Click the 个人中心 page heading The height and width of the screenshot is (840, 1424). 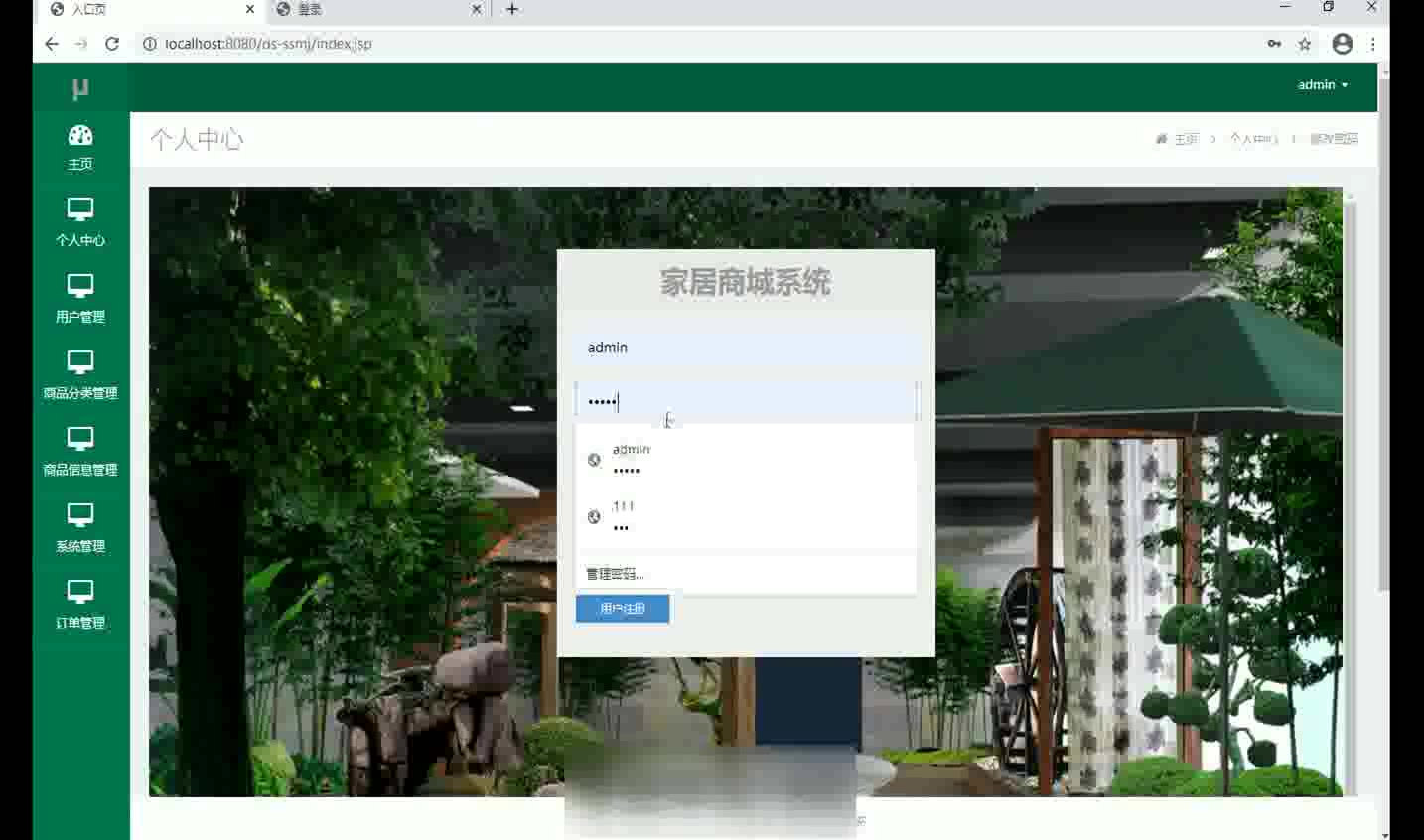197,139
